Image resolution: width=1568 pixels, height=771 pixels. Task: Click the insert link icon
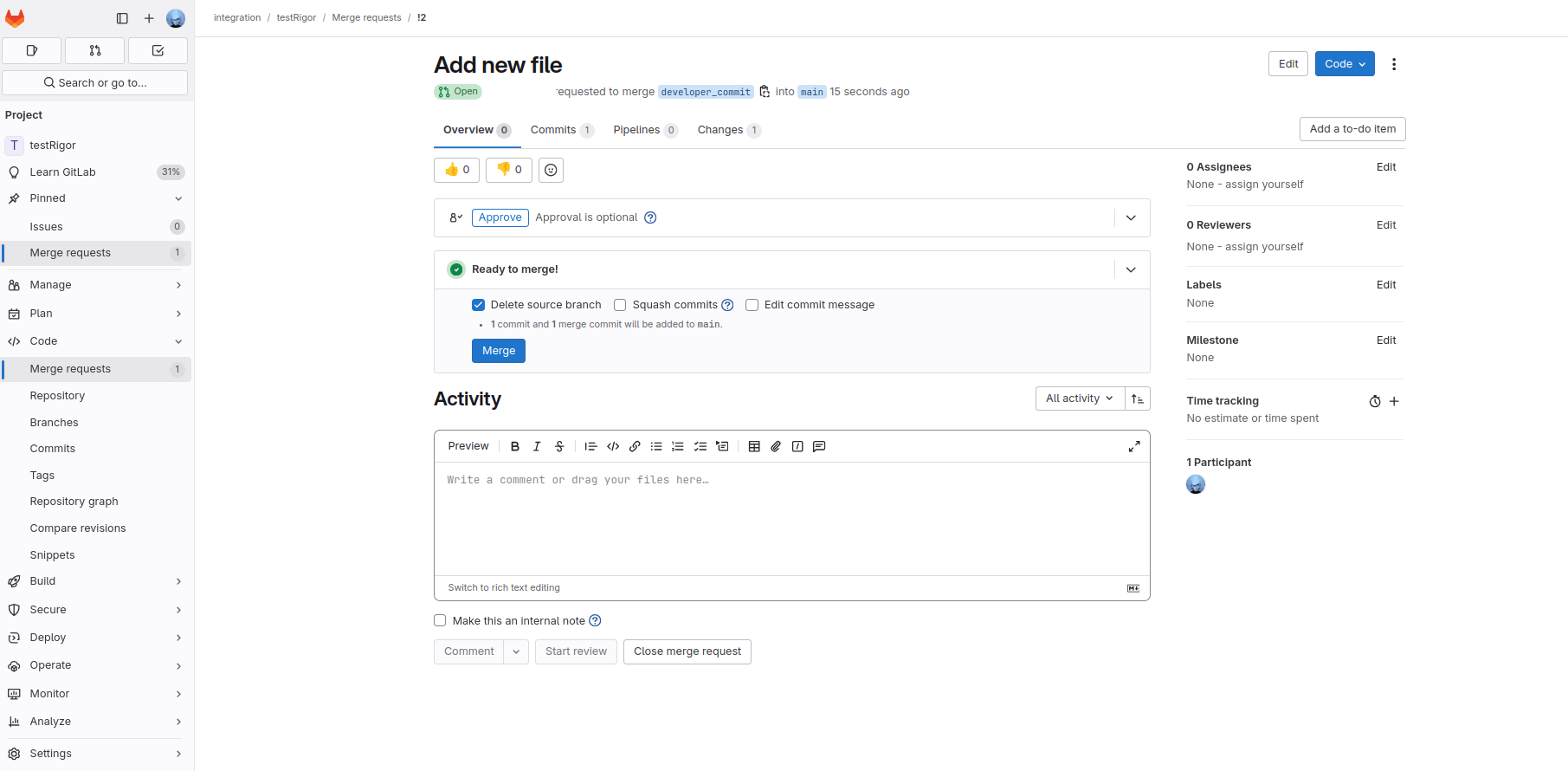(635, 447)
